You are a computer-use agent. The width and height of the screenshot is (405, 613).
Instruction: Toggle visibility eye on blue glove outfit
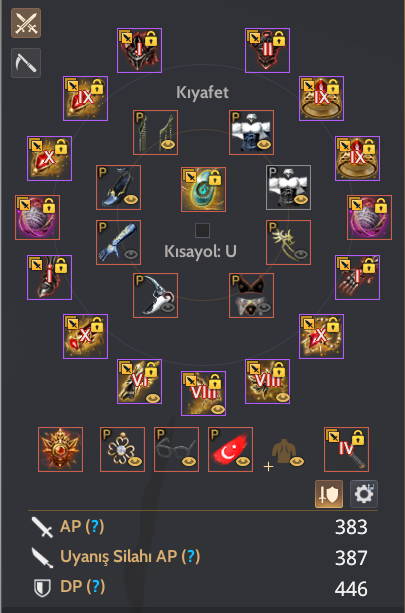131,255
